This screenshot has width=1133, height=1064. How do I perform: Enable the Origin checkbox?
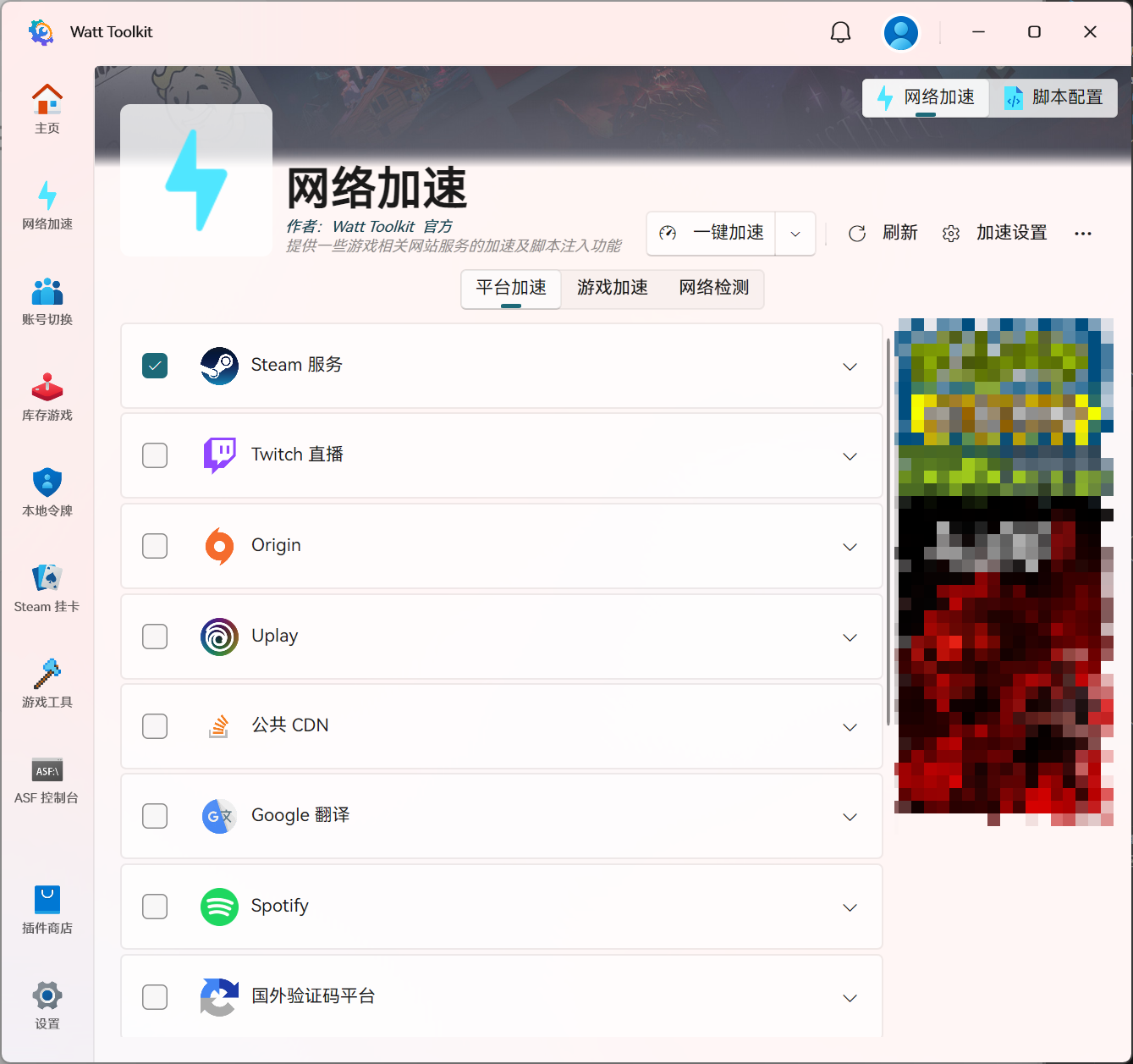155,546
